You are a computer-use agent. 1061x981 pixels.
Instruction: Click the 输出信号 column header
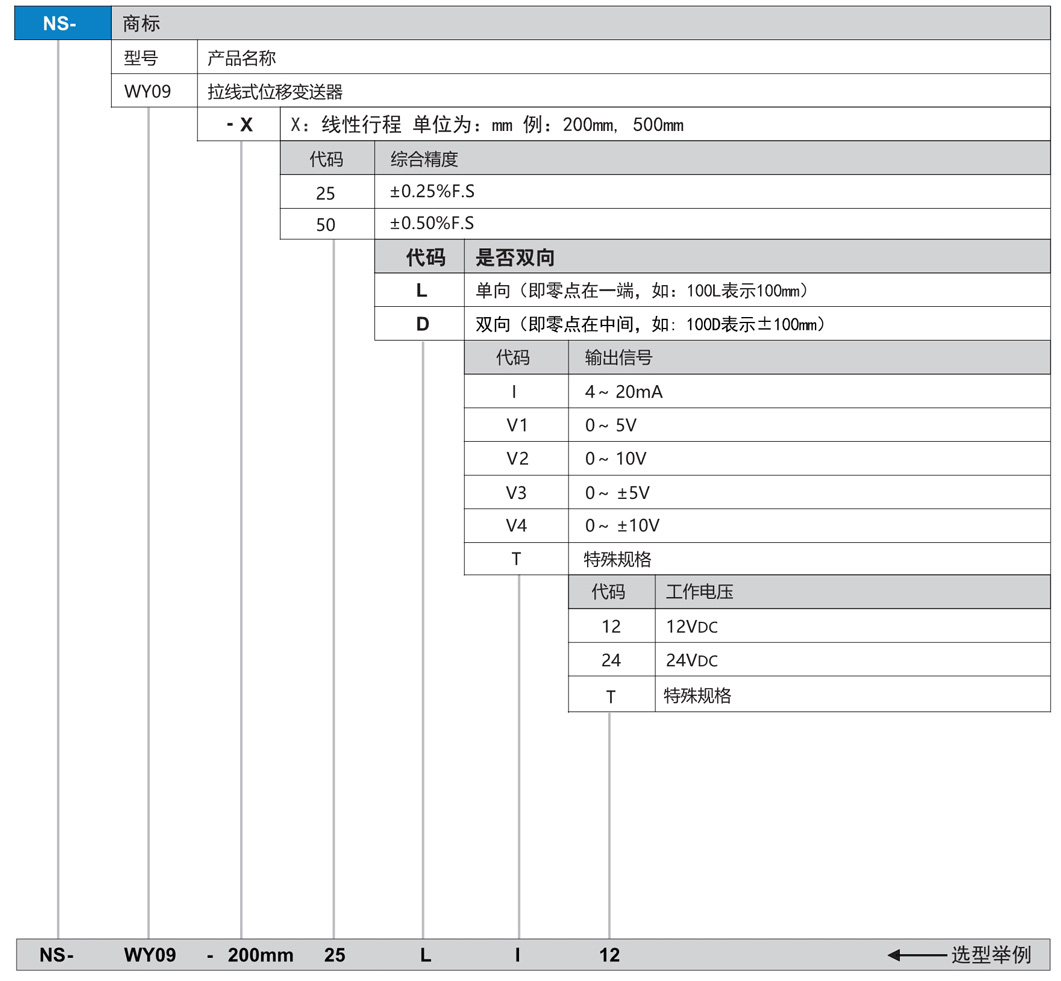click(618, 358)
